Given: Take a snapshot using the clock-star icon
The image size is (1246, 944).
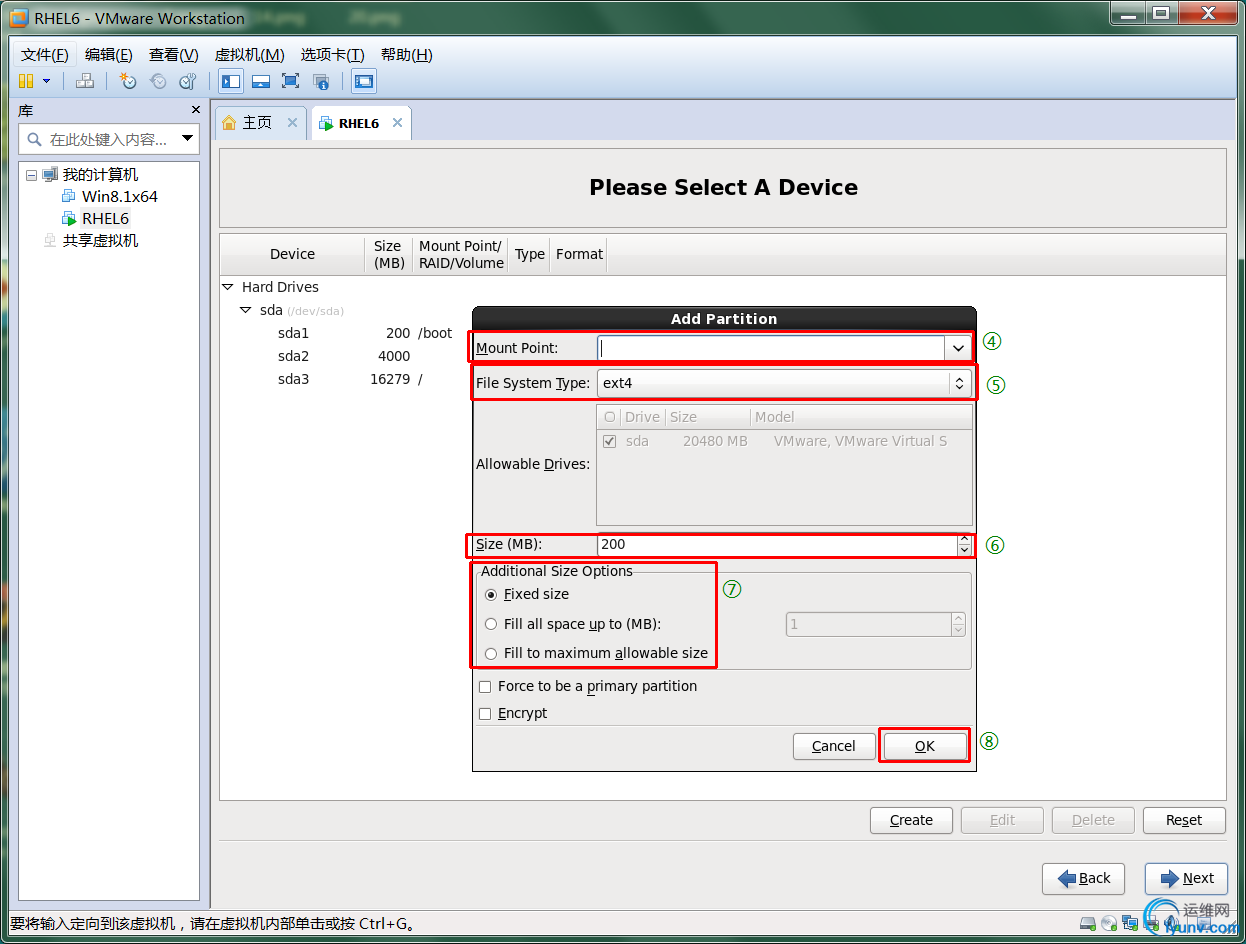Looking at the screenshot, I should click(128, 81).
